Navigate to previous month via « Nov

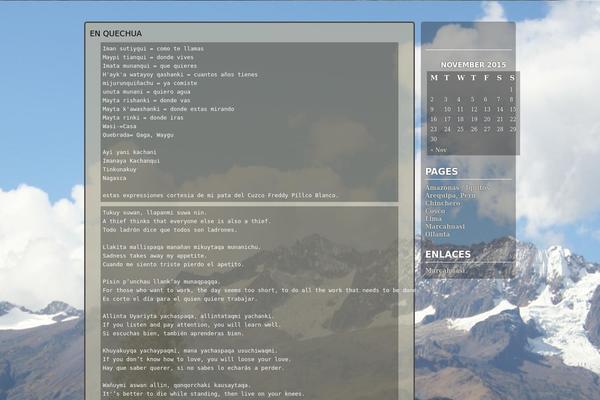click(438, 150)
